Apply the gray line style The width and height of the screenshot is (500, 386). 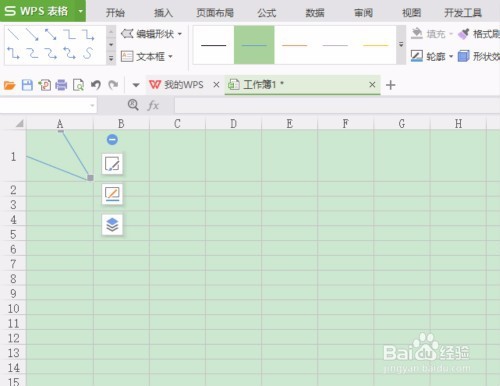coord(335,45)
